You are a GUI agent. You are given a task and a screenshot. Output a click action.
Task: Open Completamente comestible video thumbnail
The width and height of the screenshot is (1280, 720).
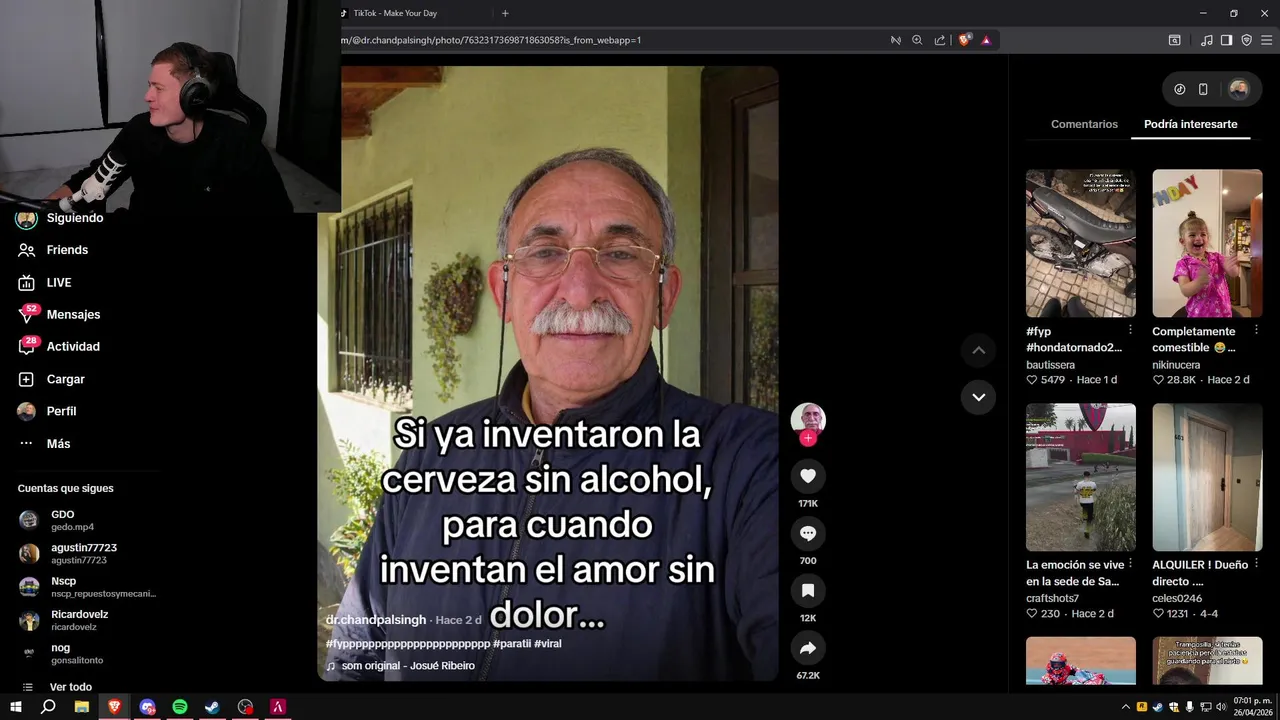[x=1207, y=243]
